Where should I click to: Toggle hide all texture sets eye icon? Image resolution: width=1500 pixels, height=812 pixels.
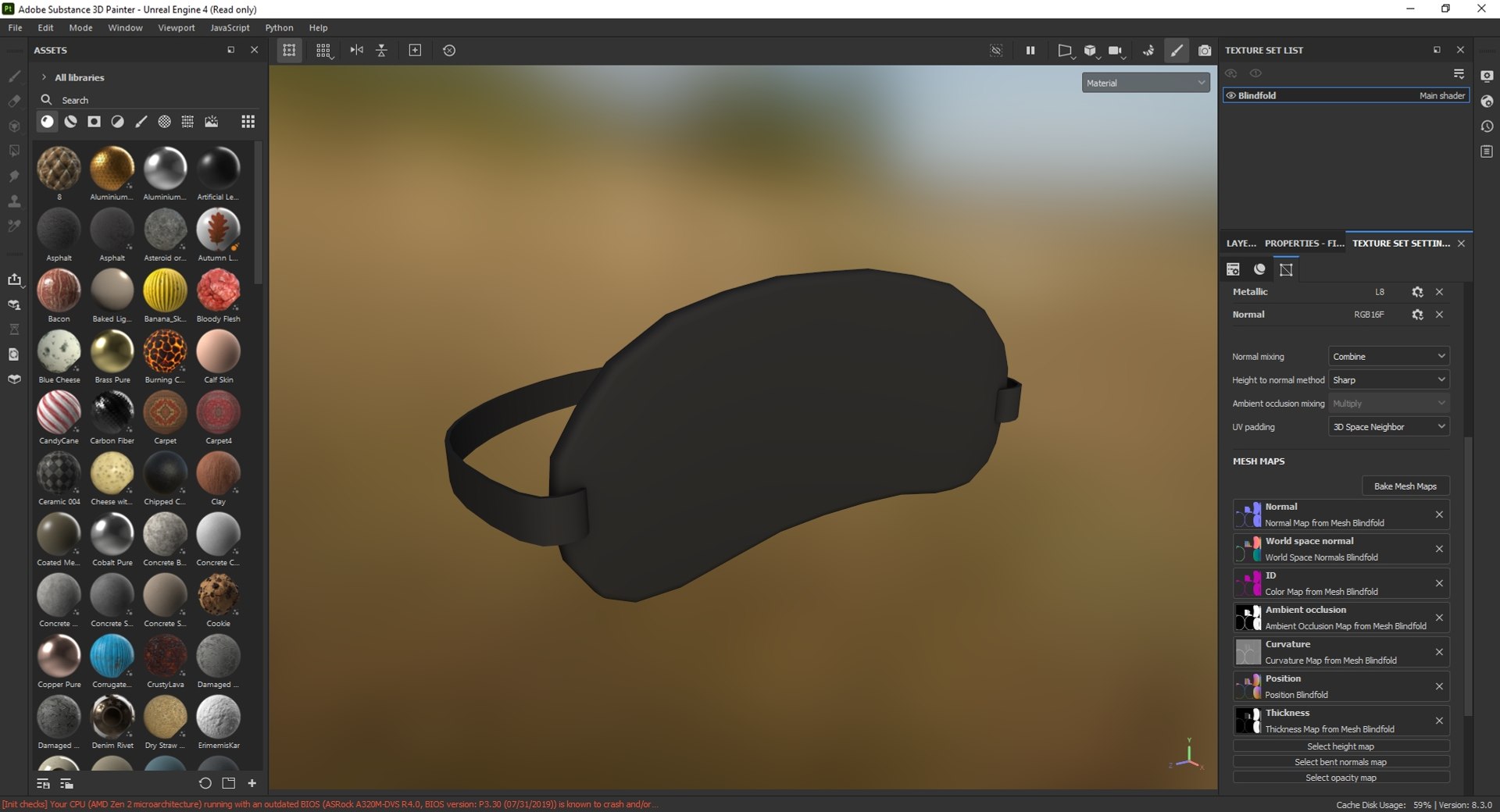click(x=1231, y=73)
